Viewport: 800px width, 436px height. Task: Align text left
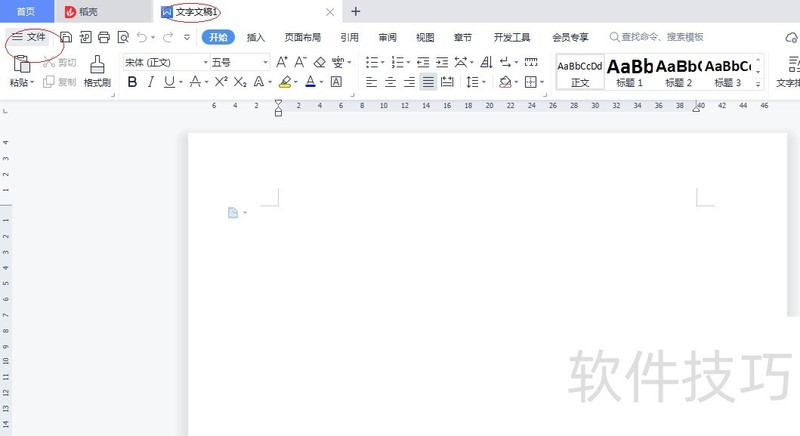(371, 82)
